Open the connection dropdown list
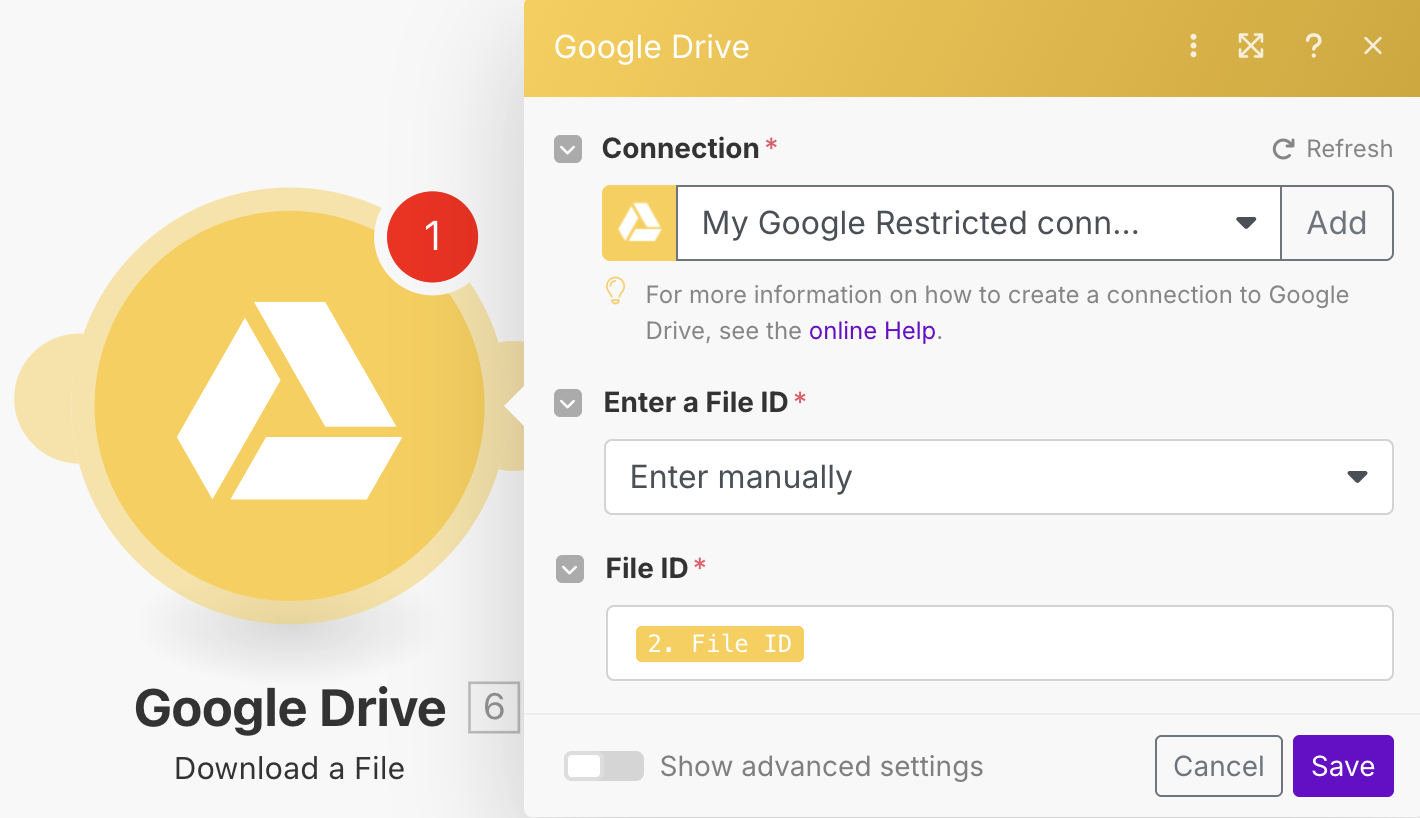The width and height of the screenshot is (1420, 818). tap(979, 222)
